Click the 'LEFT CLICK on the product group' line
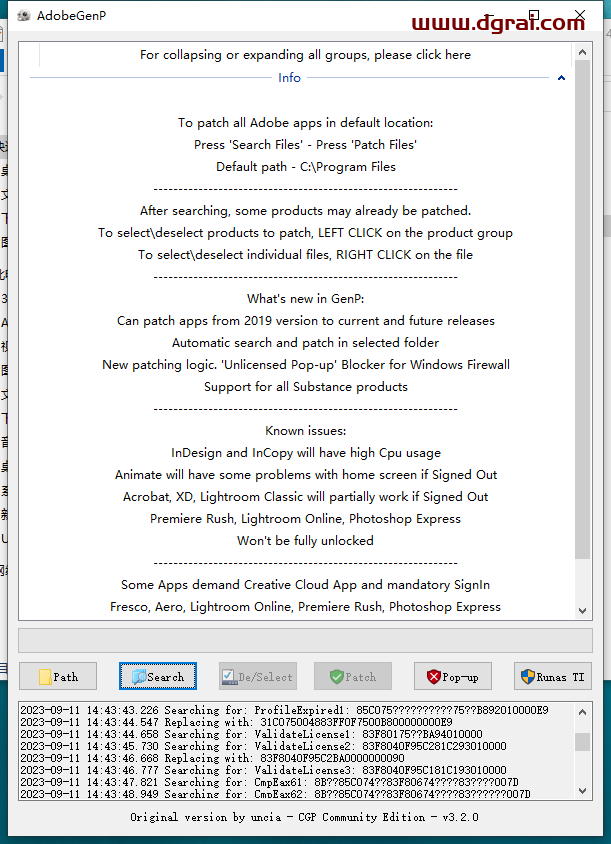This screenshot has width=611, height=844. (x=305, y=233)
